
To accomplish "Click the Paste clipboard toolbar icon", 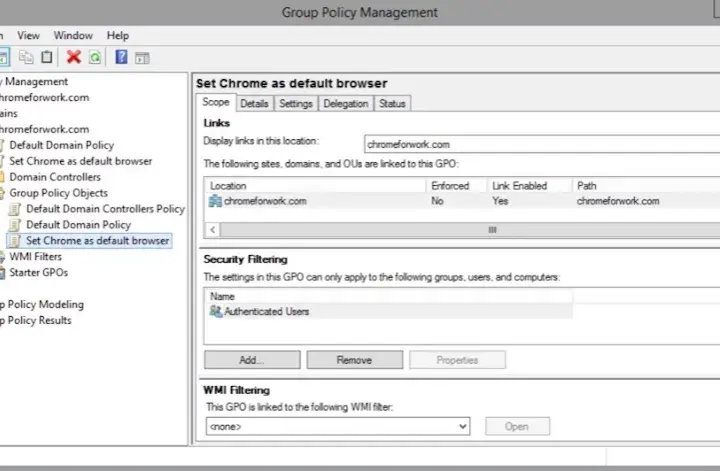I will coord(47,57).
